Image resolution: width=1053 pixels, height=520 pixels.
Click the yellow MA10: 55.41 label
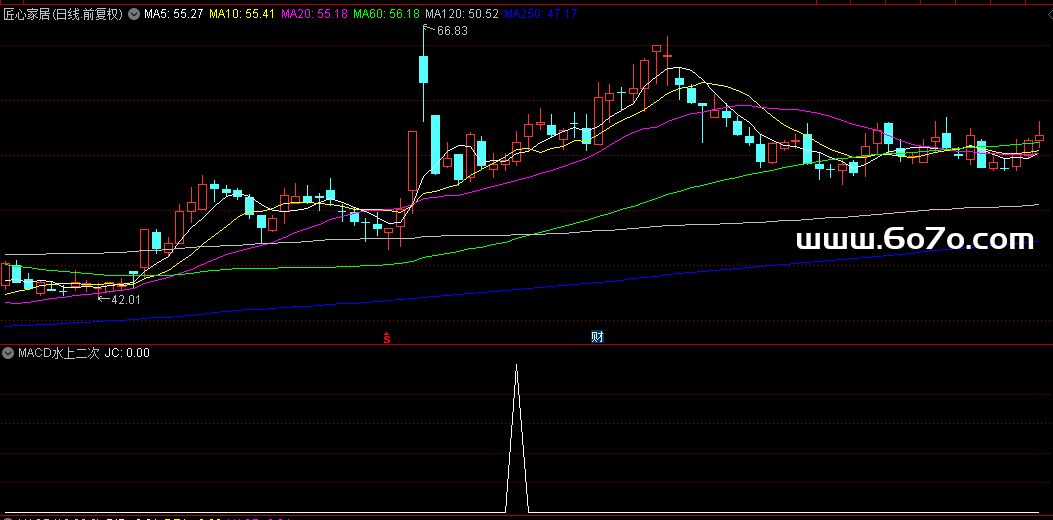[241, 15]
